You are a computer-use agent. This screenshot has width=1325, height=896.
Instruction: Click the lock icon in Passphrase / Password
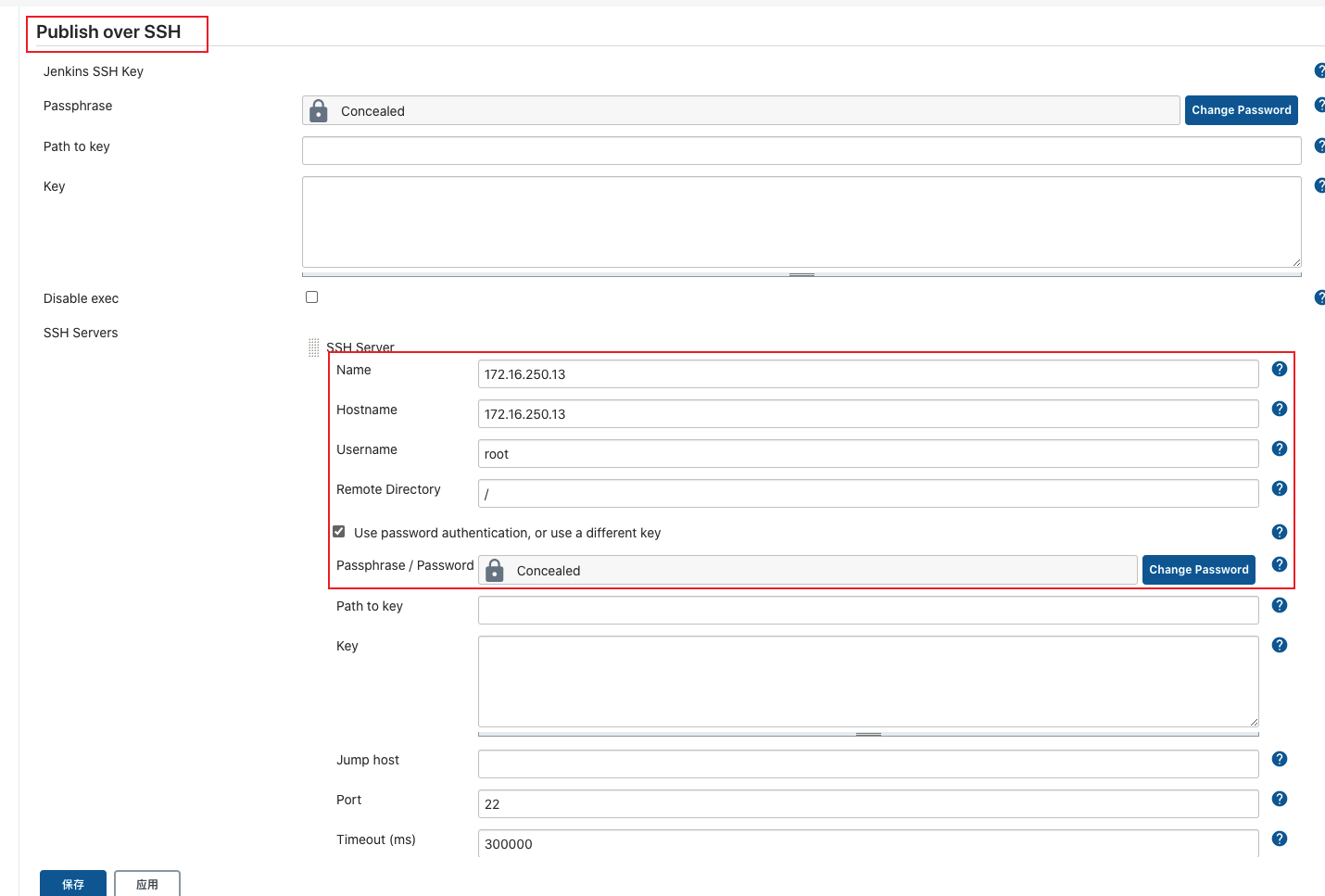pyautogui.click(x=495, y=570)
